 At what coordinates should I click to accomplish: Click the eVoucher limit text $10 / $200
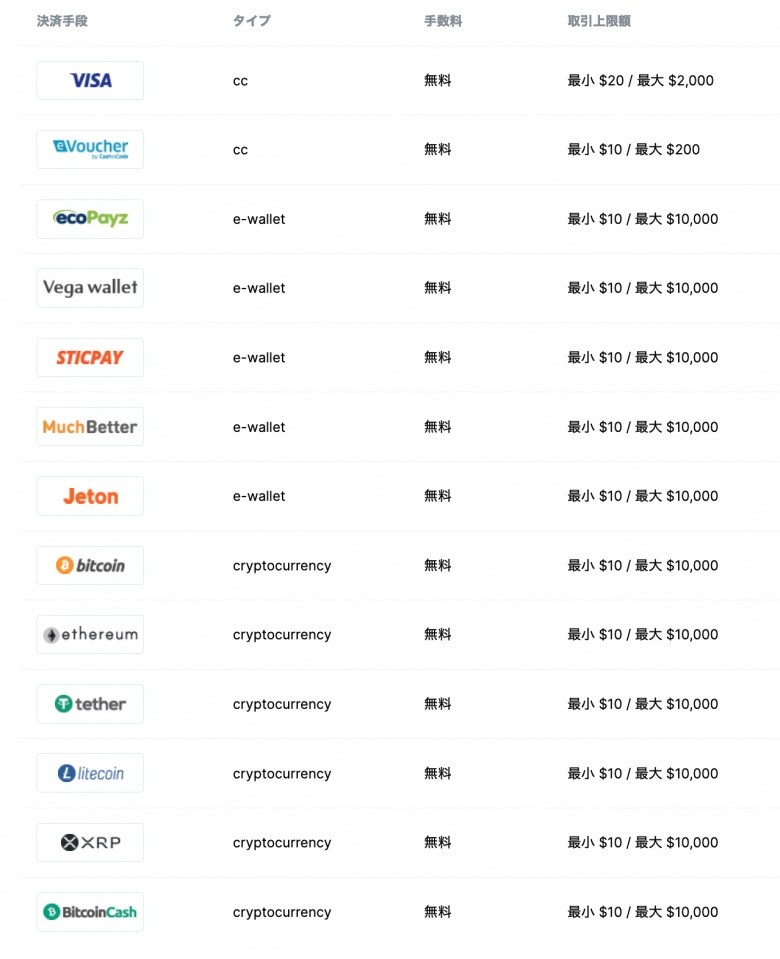tap(634, 149)
